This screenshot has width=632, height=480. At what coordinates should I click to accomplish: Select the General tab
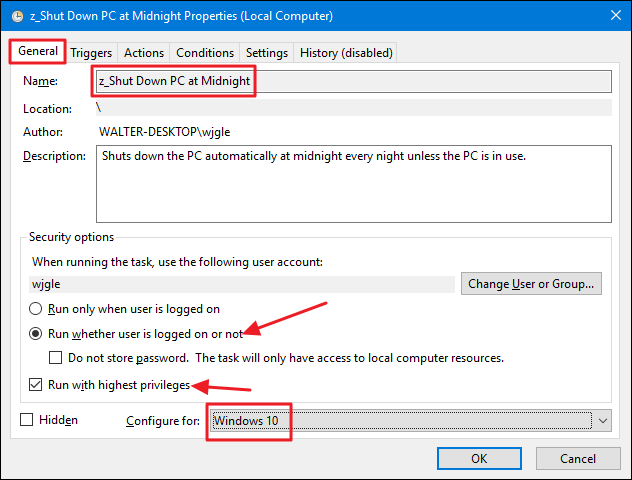pos(39,51)
